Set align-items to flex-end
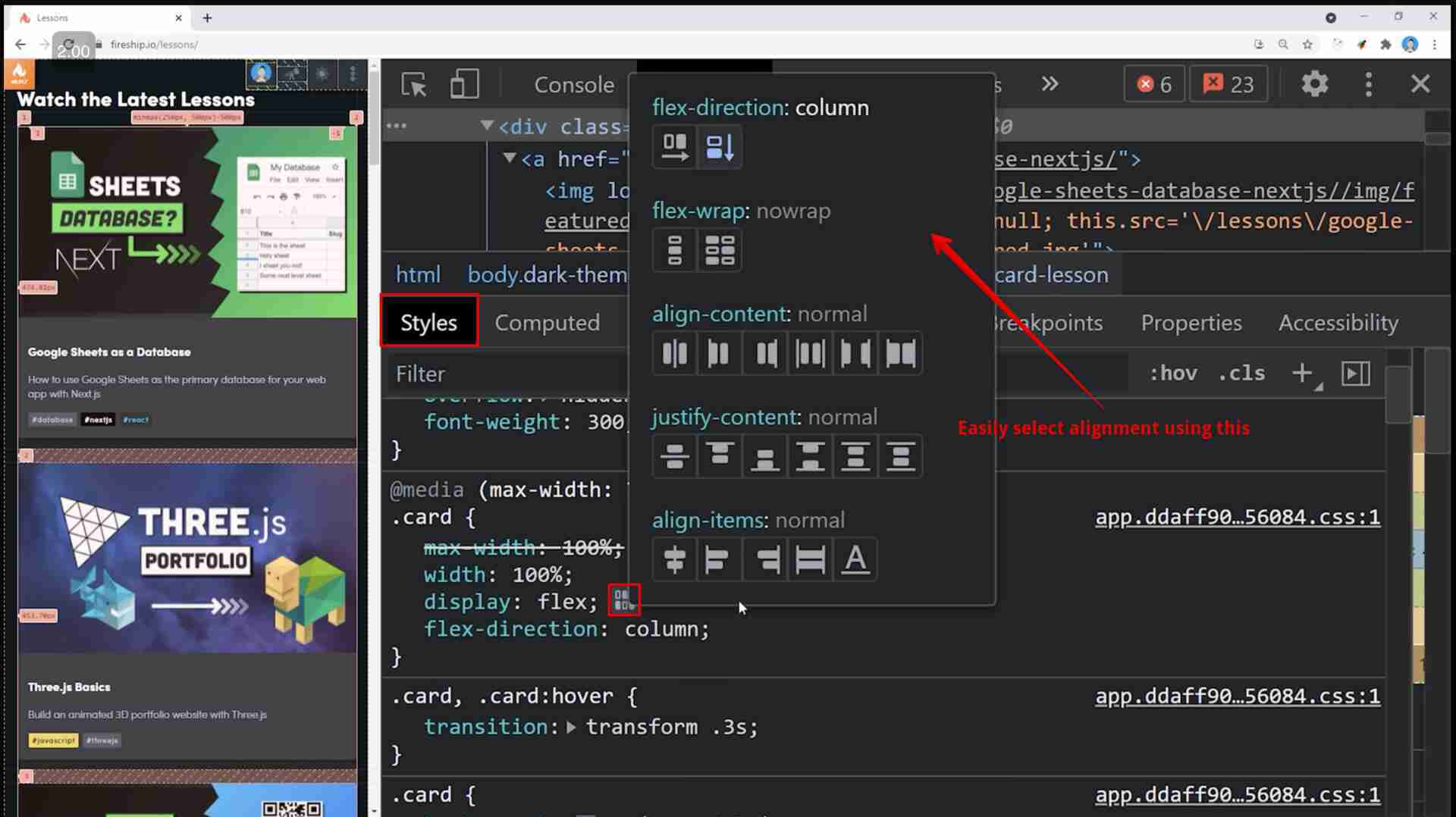Viewport: 1456px width, 817px height. [x=764, y=559]
